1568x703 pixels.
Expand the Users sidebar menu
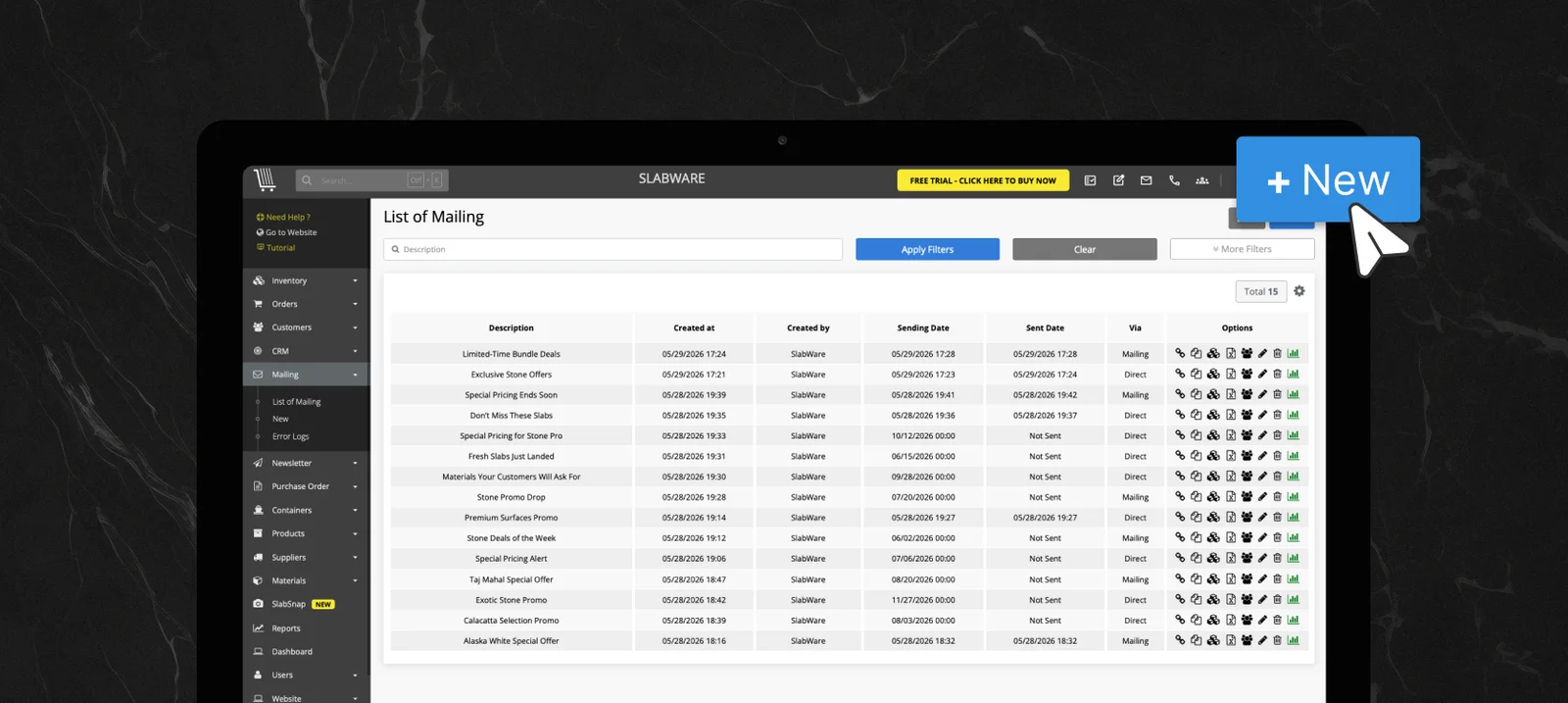click(306, 675)
